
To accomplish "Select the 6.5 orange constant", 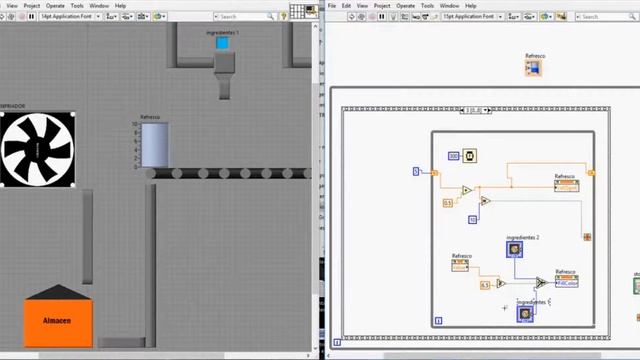I will point(485,285).
